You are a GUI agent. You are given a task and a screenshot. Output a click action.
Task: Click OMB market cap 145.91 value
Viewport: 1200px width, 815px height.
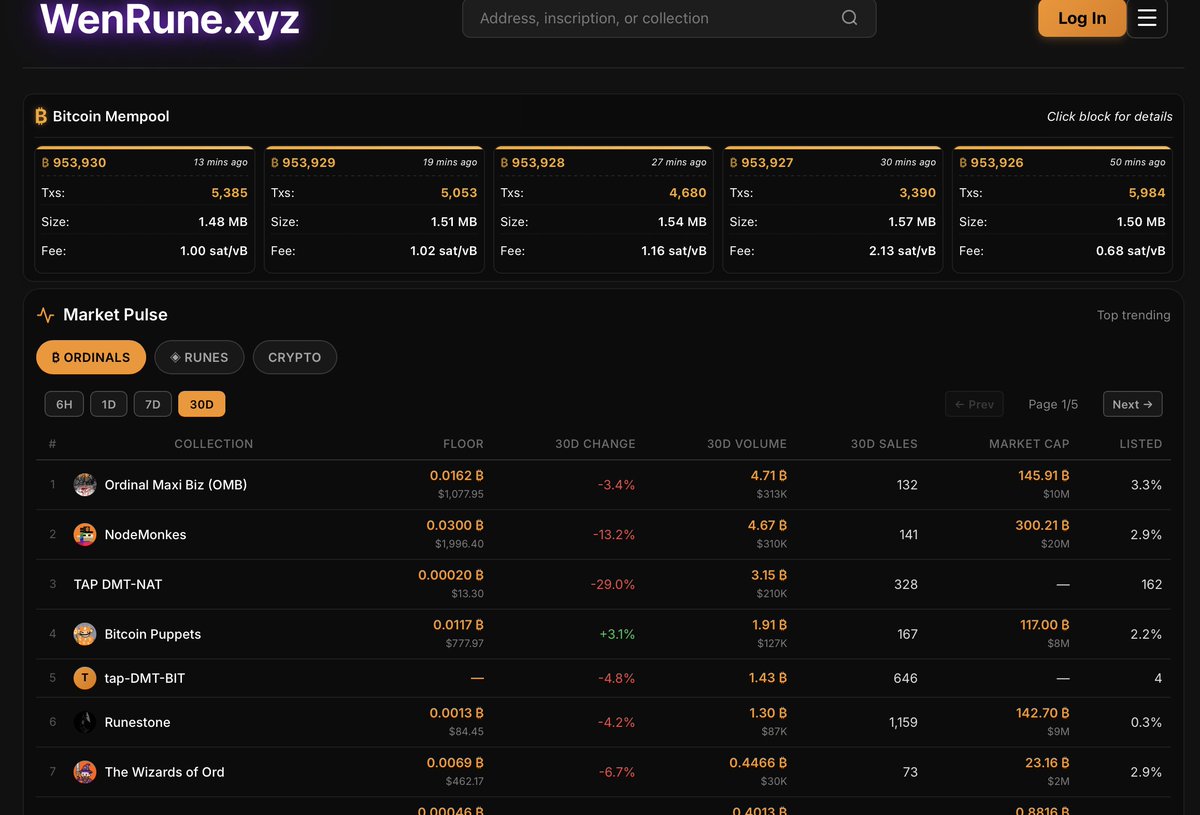click(x=1044, y=476)
